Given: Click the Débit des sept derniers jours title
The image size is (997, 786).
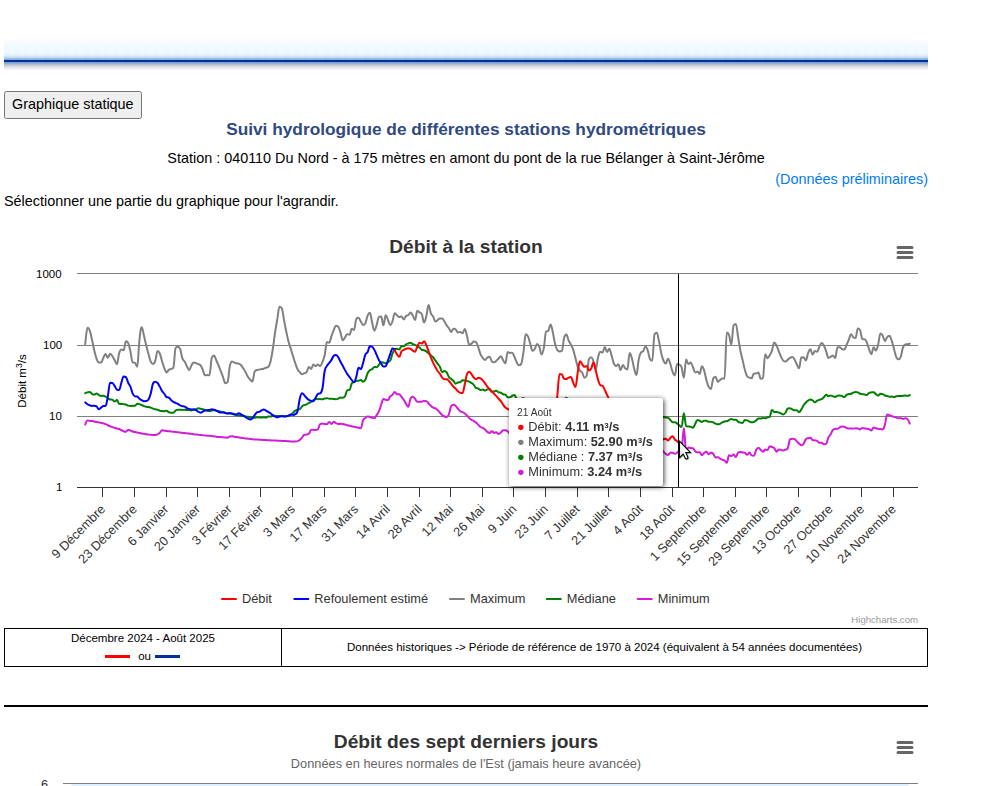Looking at the screenshot, I should point(466,742).
